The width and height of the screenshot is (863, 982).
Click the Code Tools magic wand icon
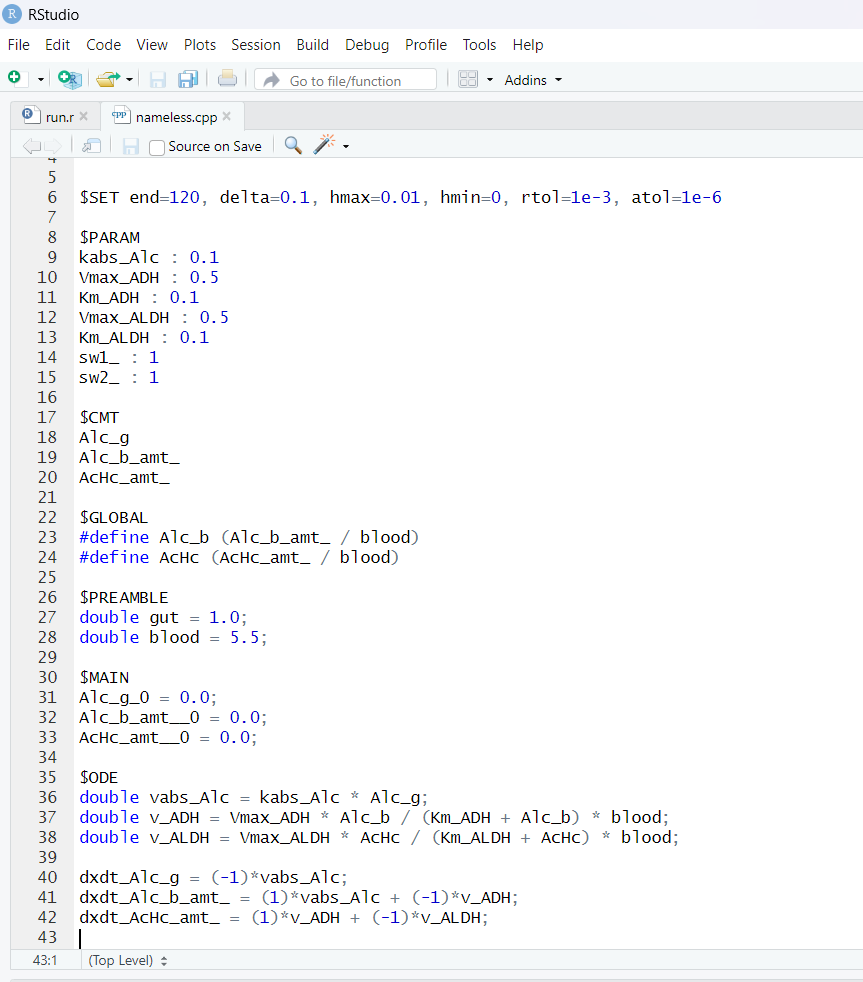(324, 145)
